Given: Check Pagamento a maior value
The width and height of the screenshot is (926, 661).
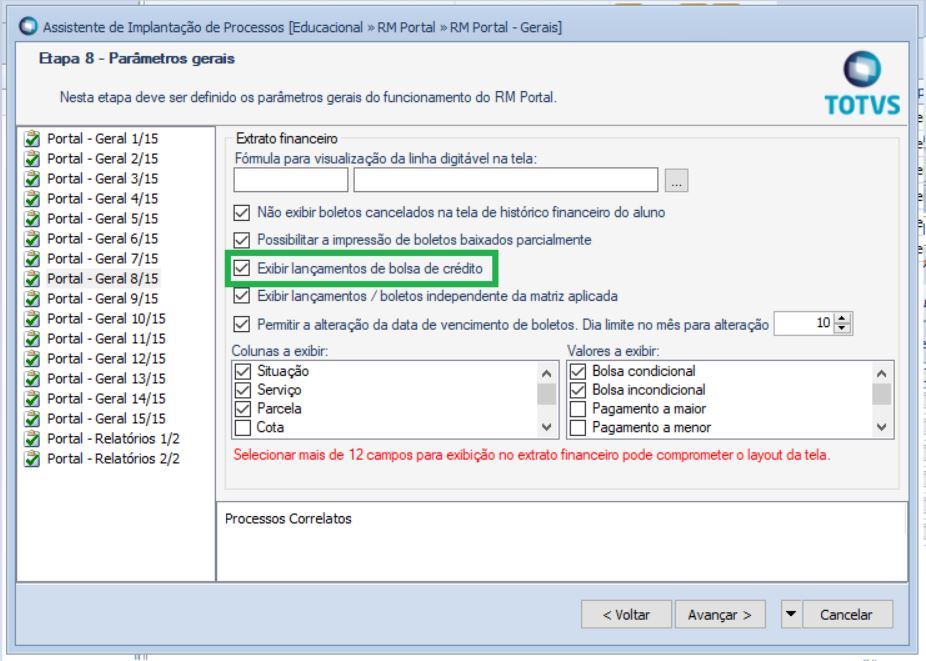Looking at the screenshot, I should tap(578, 408).
